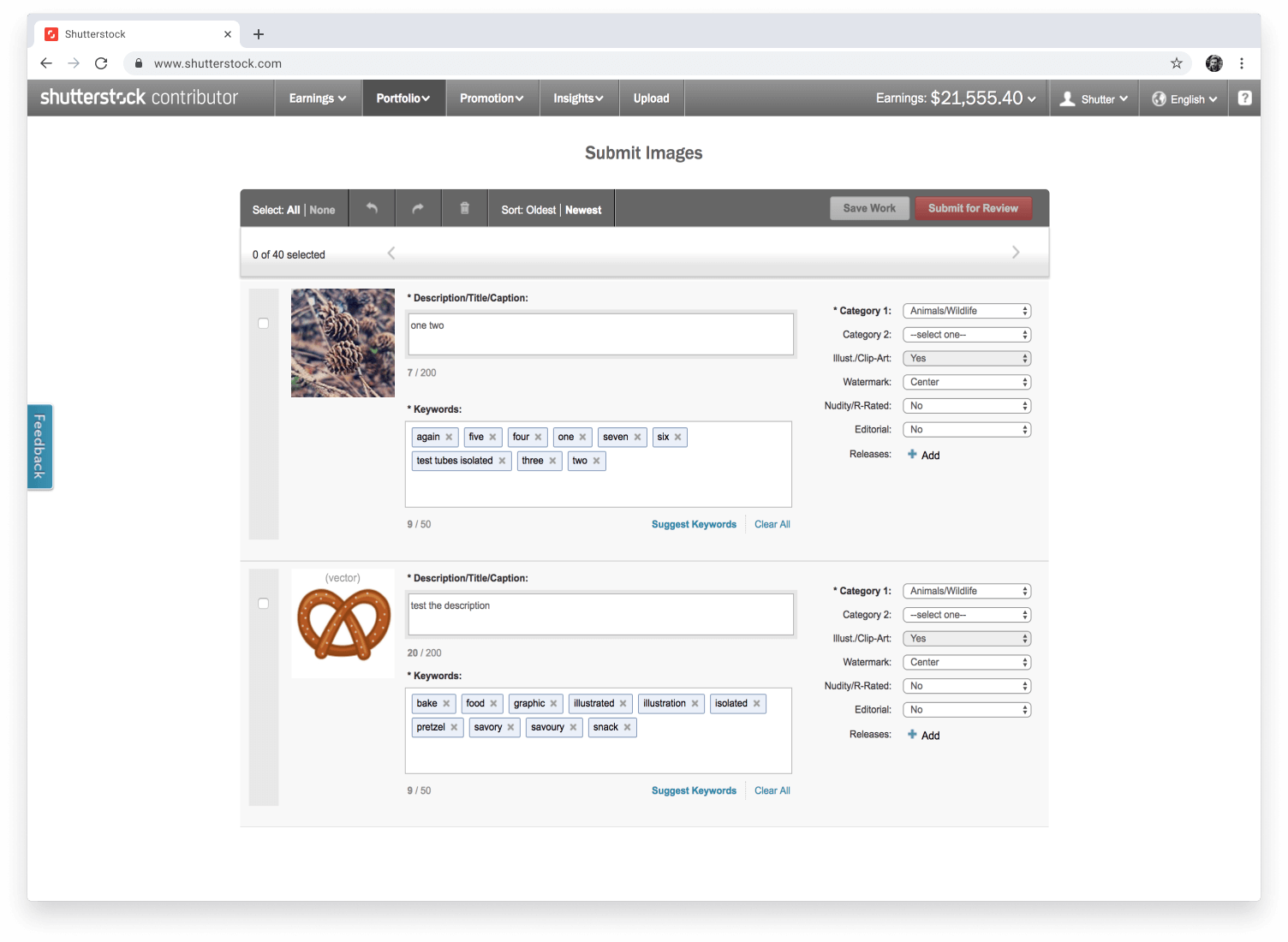Image resolution: width=1288 pixels, height=942 pixels.
Task: Select None of the images
Action: [x=322, y=210]
